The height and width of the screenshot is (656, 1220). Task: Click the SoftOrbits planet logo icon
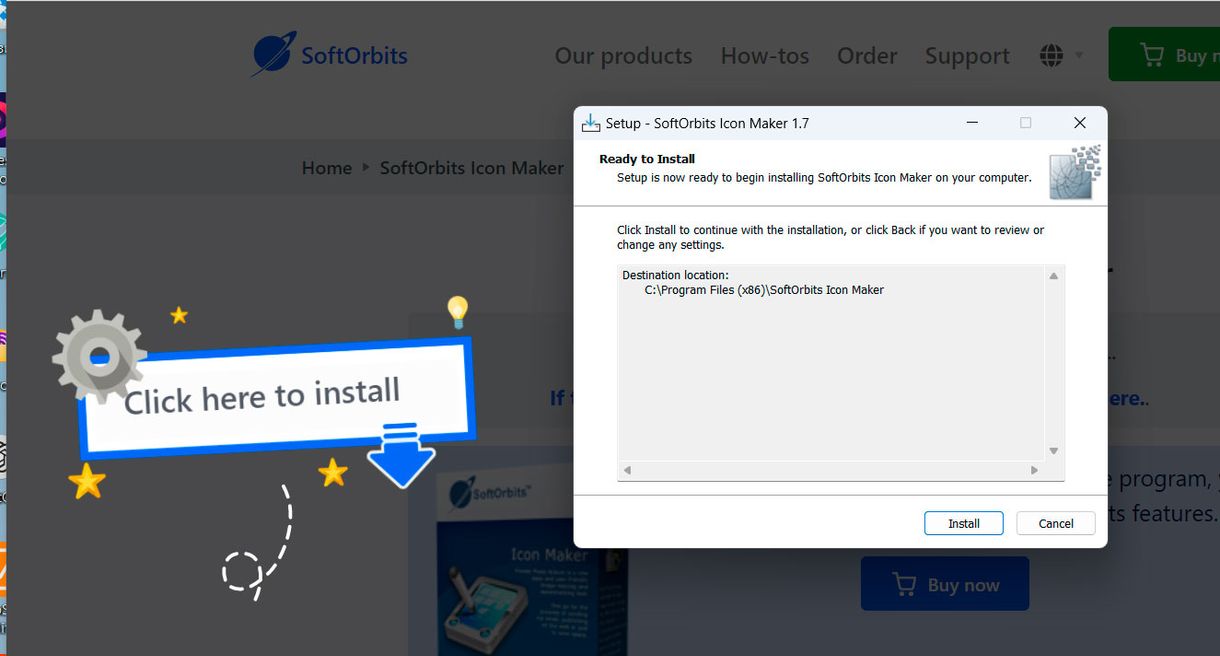(x=273, y=54)
